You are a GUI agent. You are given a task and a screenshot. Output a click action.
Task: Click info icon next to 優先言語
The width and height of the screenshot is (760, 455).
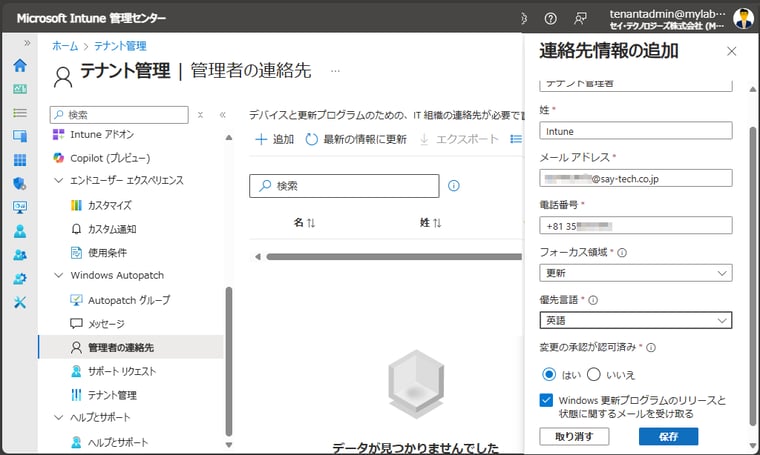[593, 300]
